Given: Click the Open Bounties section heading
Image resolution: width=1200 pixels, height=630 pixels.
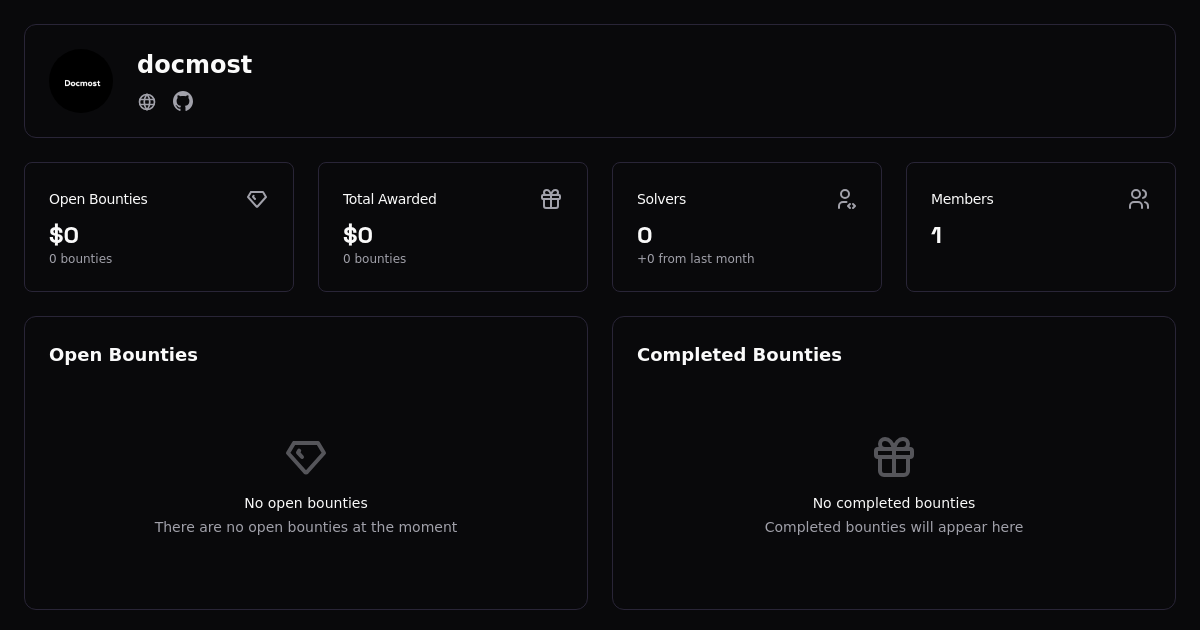Looking at the screenshot, I should pos(123,355).
